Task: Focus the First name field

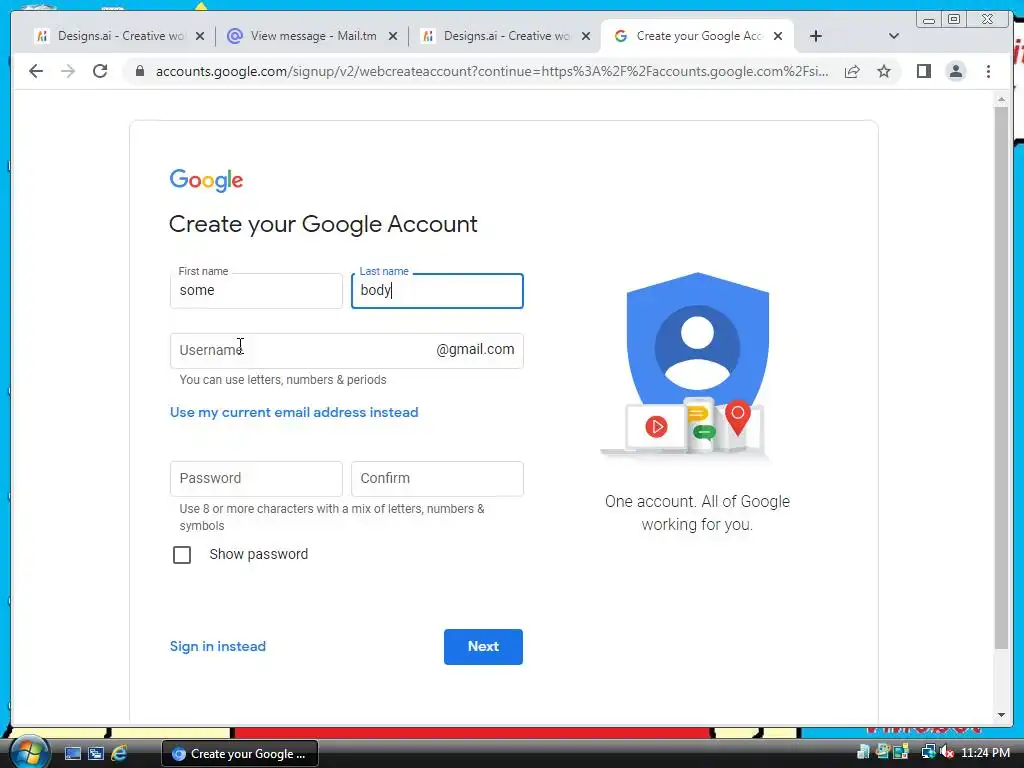Action: (x=256, y=291)
